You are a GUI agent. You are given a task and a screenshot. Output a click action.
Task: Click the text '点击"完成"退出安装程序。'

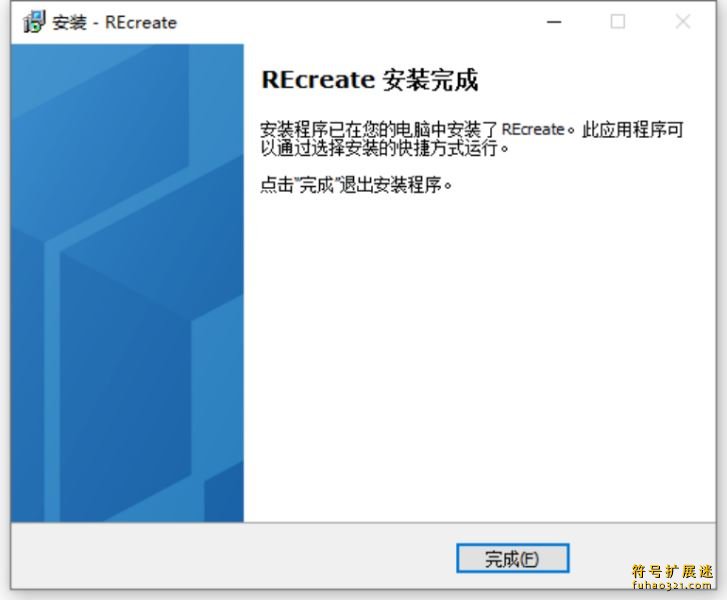coord(356,185)
